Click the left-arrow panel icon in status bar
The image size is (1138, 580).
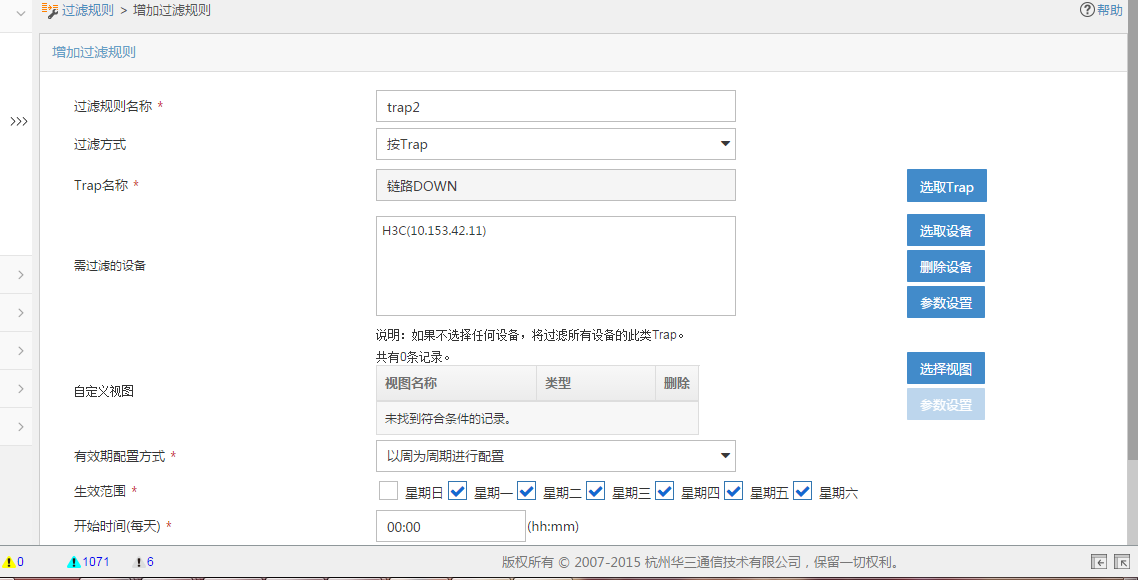point(1099,562)
